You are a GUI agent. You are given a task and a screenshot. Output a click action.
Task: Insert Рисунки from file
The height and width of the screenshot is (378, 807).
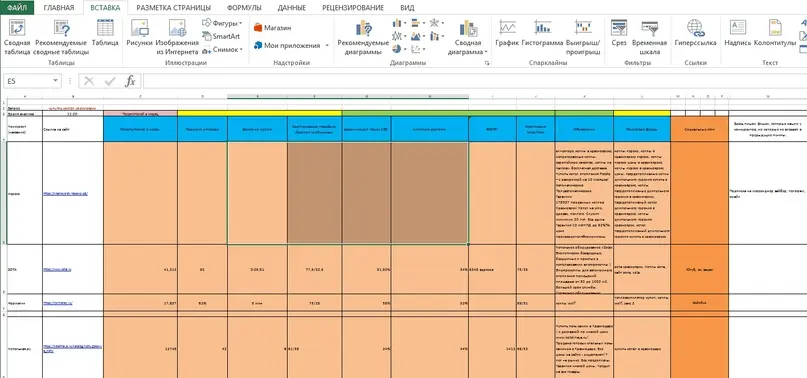(139, 32)
